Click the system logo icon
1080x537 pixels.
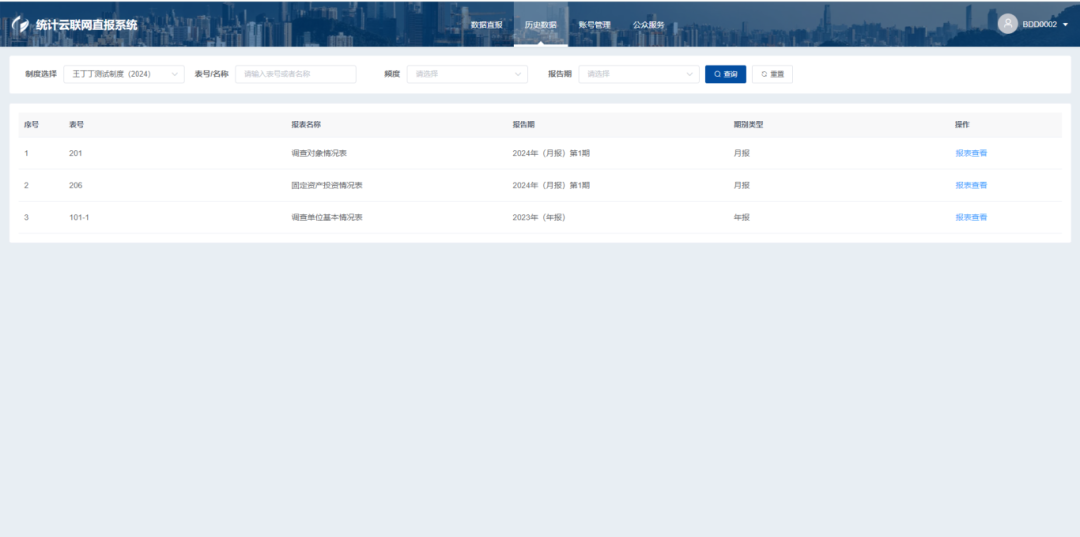point(20,24)
